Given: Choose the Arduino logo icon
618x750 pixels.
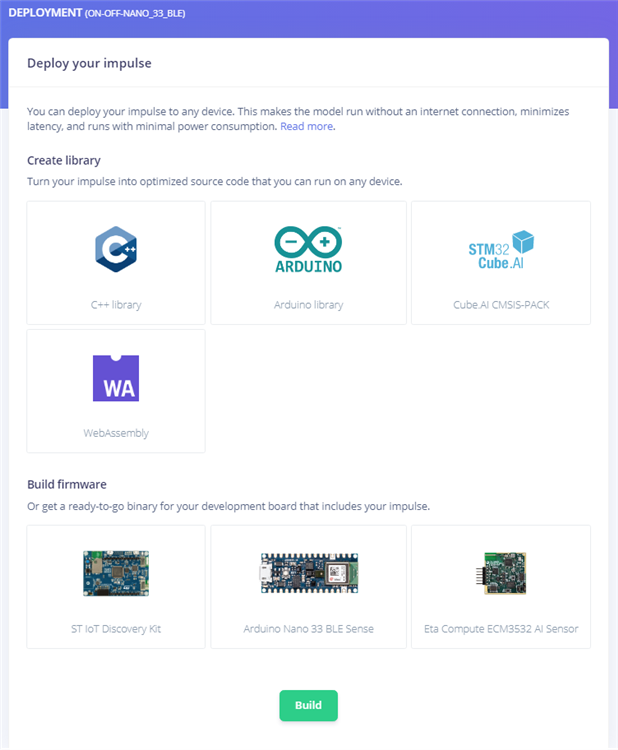Looking at the screenshot, I should [x=308, y=249].
